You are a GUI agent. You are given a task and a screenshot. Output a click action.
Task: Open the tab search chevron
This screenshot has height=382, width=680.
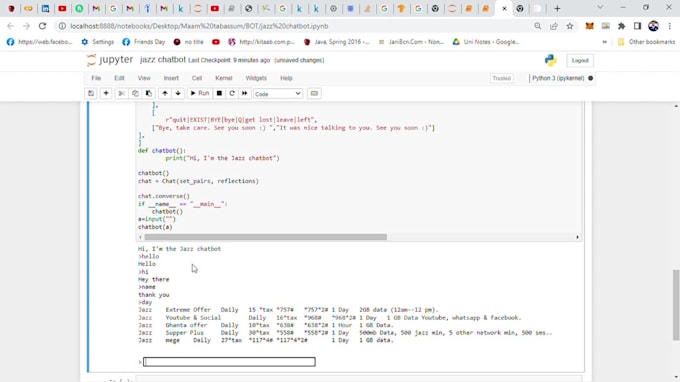[x=600, y=8]
